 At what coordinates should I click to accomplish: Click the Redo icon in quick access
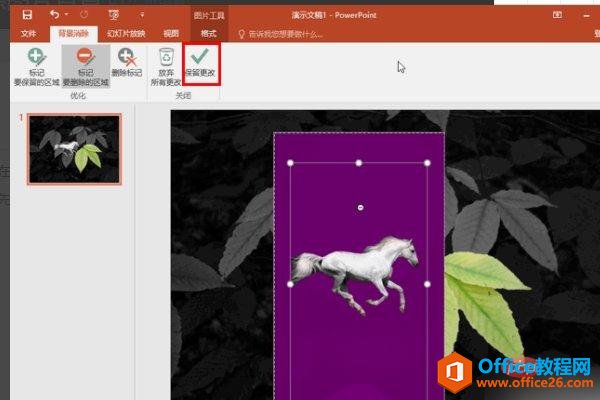pyautogui.click(x=81, y=15)
